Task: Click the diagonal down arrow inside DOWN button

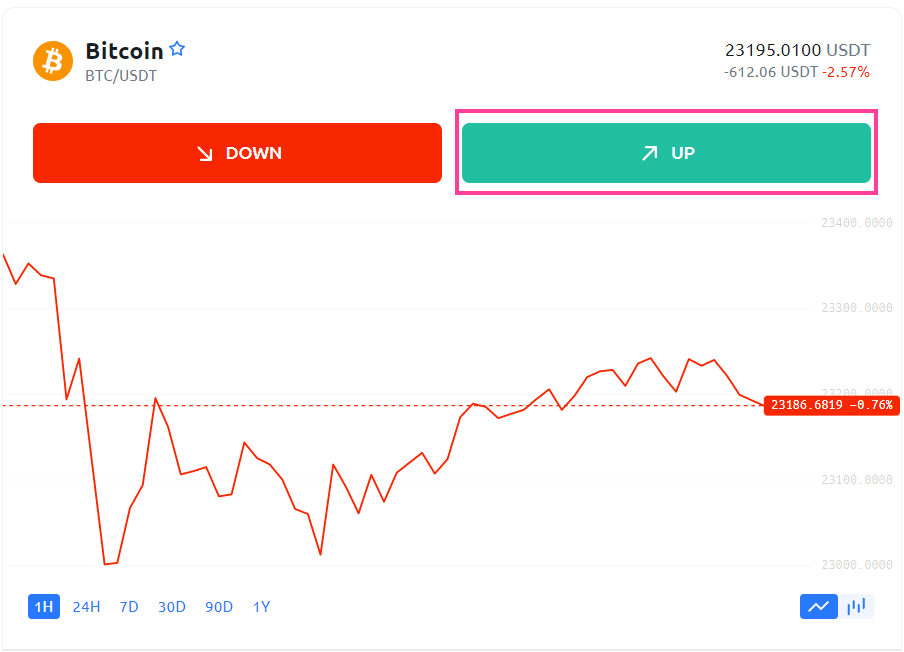Action: click(205, 152)
